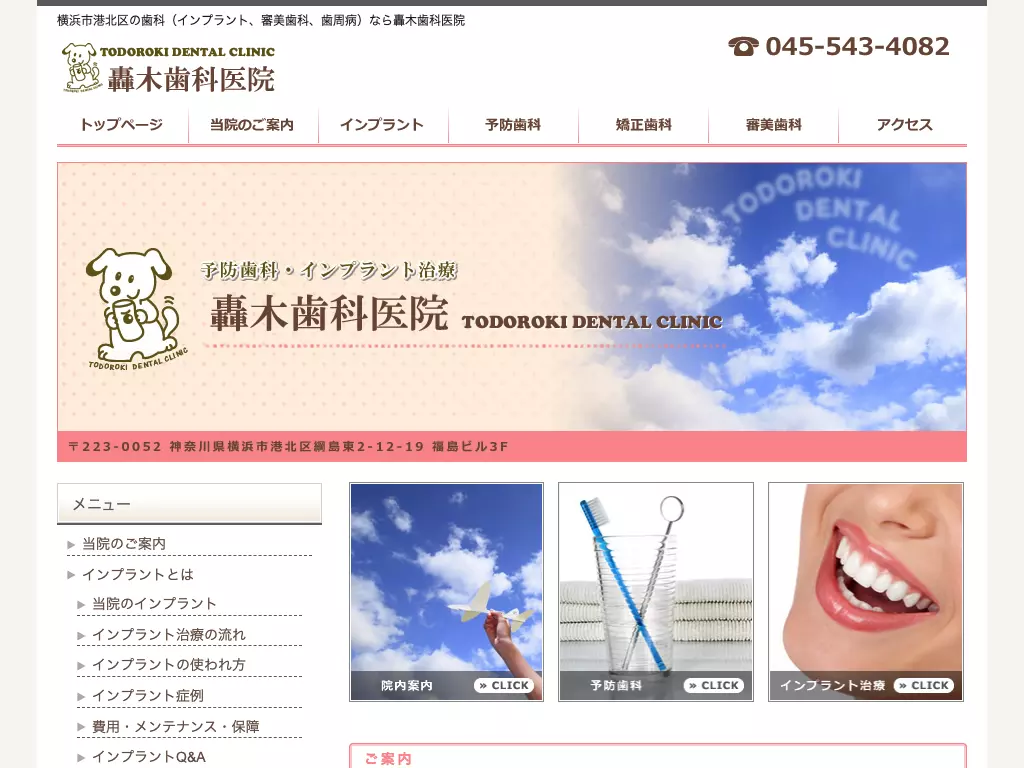Click the telephone icon beside the phone number

(x=743, y=46)
